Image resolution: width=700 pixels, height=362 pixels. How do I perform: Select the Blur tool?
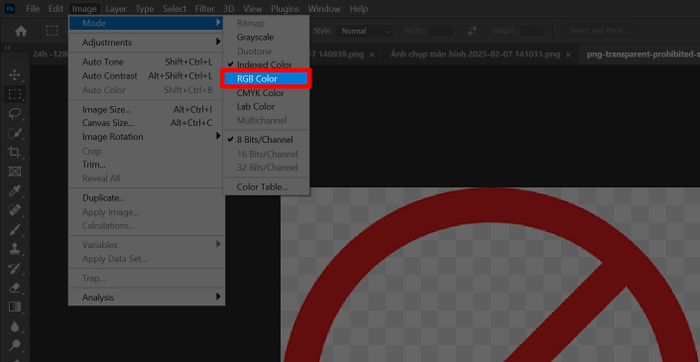15,326
